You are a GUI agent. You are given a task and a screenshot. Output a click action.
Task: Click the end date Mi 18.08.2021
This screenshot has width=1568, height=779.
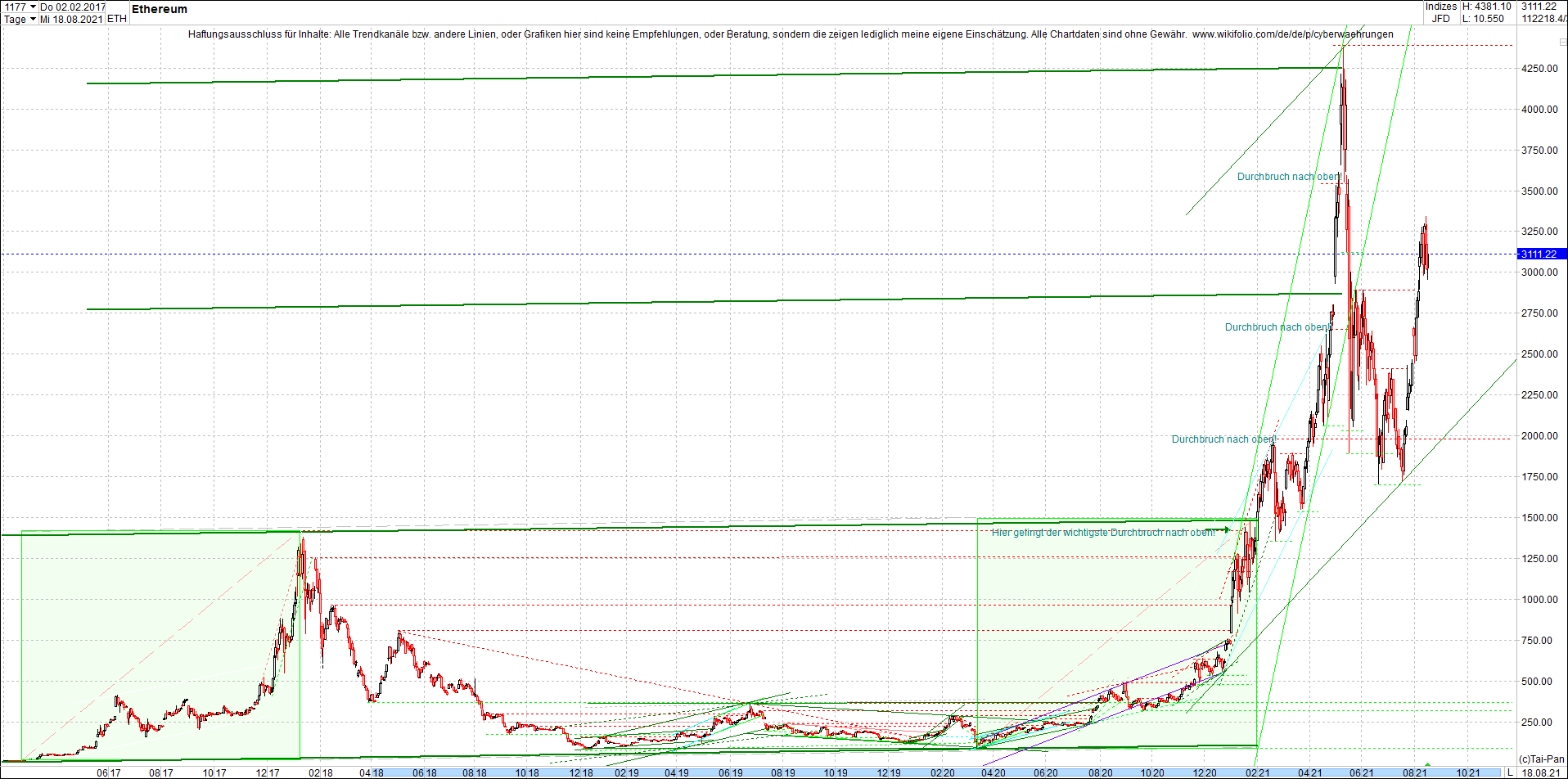point(71,19)
